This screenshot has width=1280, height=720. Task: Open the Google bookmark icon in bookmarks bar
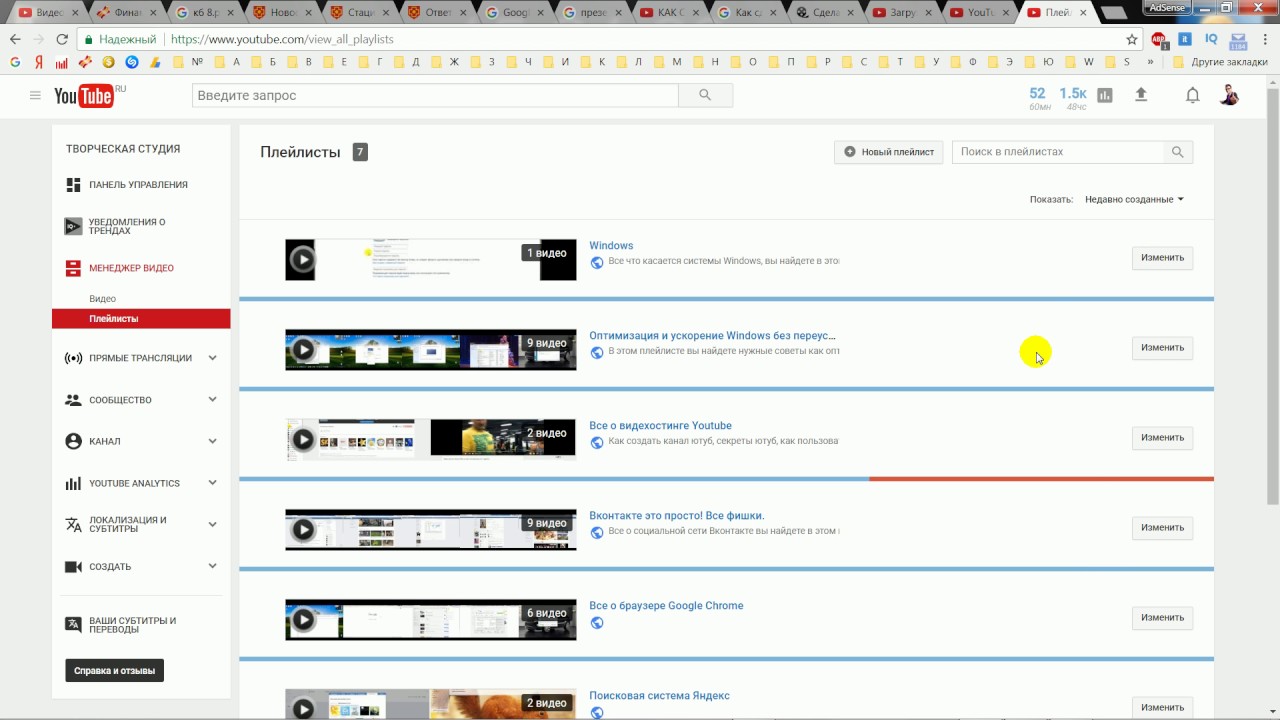[15, 62]
